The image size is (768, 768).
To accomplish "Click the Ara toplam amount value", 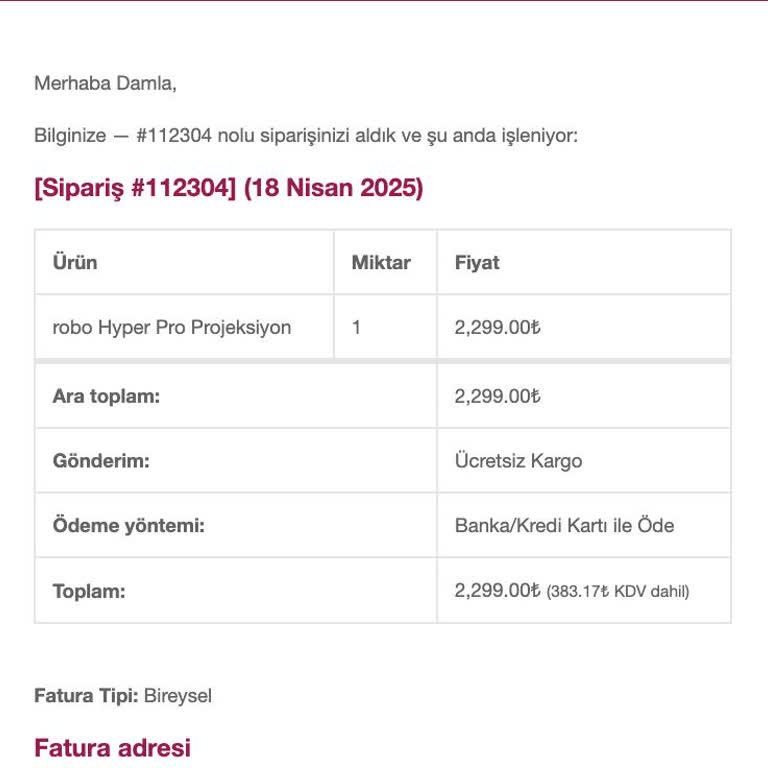I will [x=497, y=396].
